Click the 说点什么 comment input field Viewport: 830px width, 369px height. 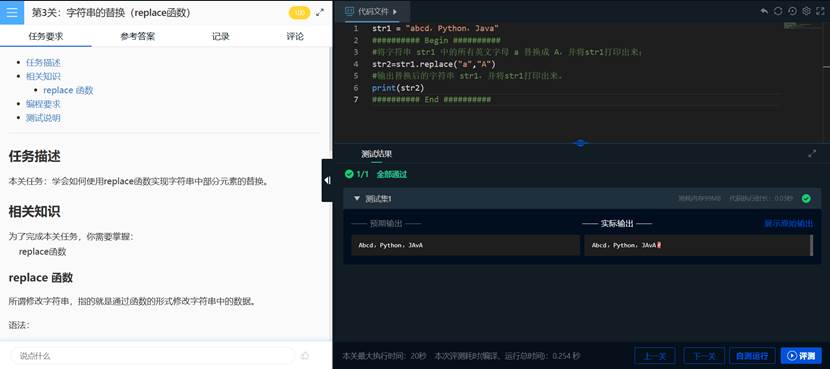152,356
